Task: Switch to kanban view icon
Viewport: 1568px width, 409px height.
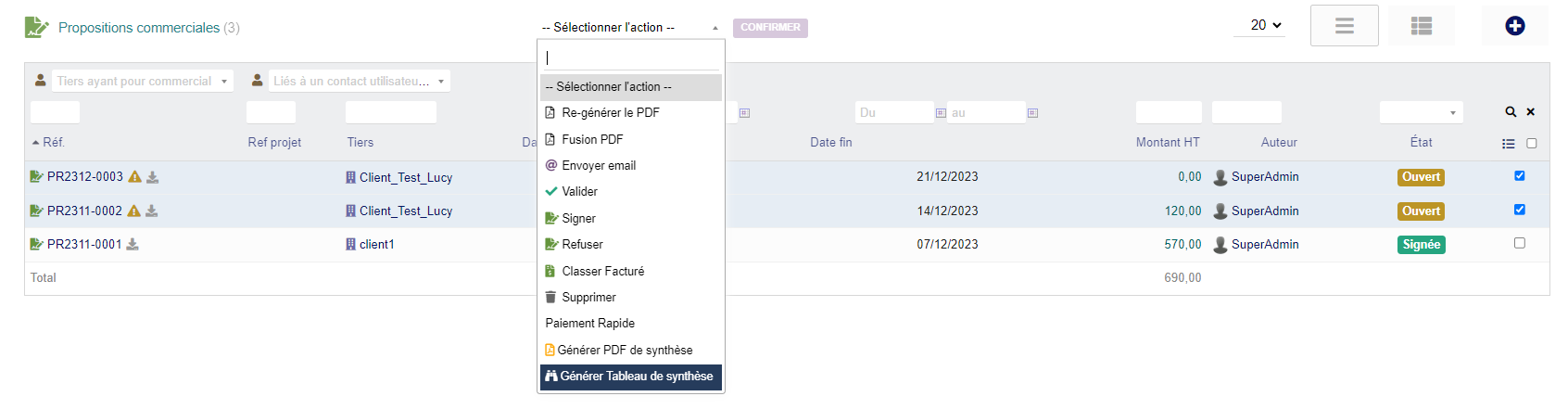Action: [1421, 26]
